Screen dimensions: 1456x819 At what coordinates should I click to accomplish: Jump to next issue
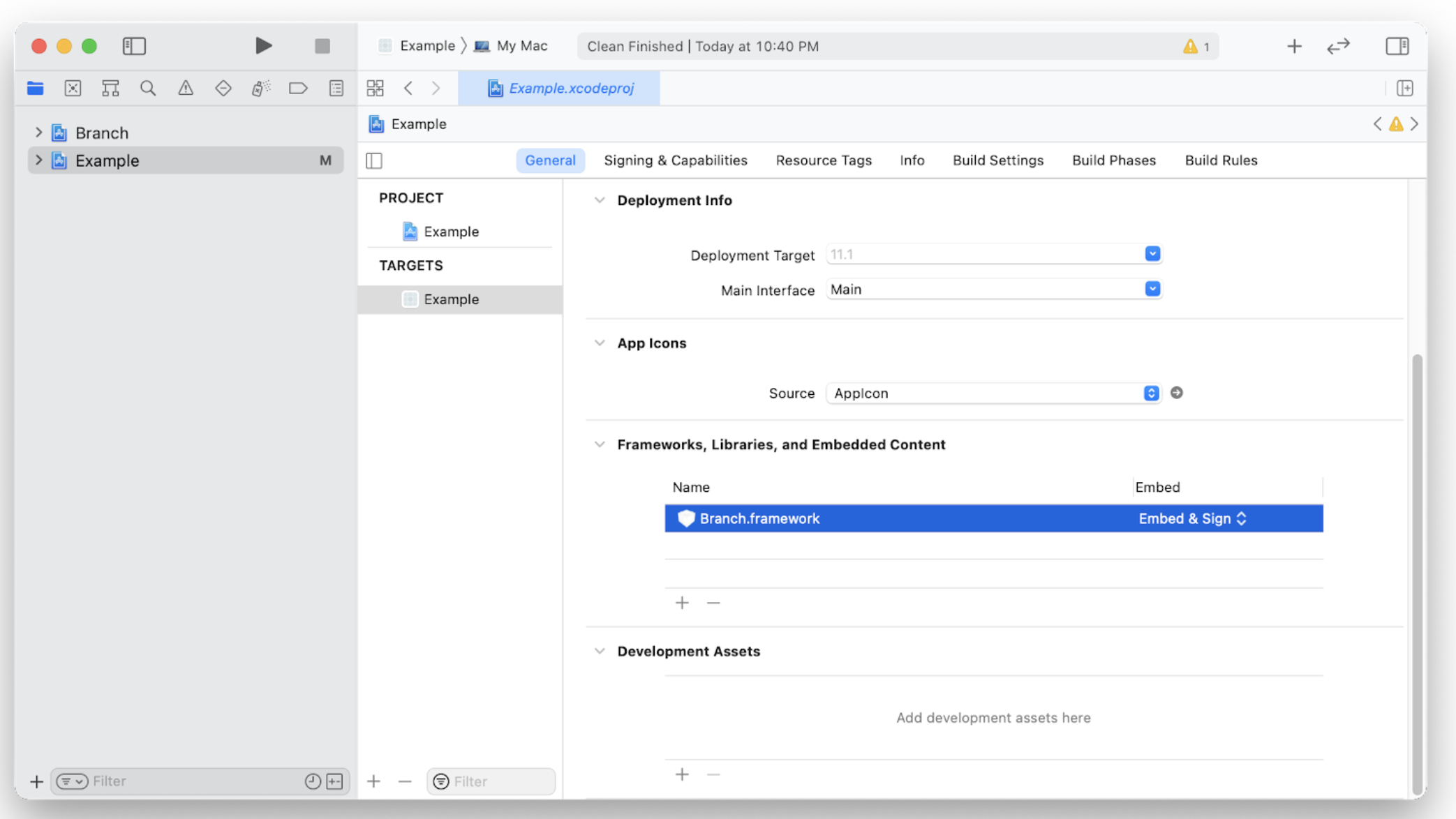1415,124
